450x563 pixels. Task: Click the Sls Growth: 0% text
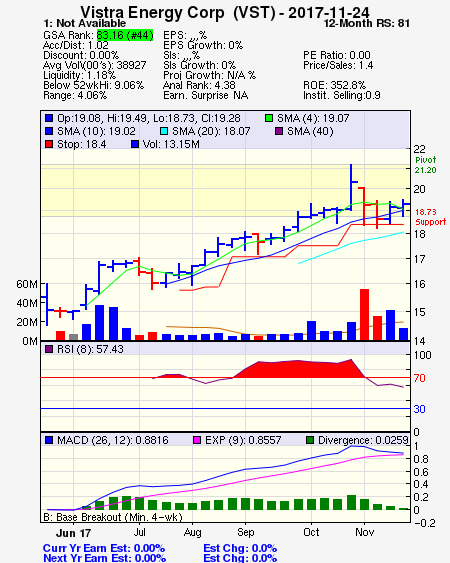(199, 65)
